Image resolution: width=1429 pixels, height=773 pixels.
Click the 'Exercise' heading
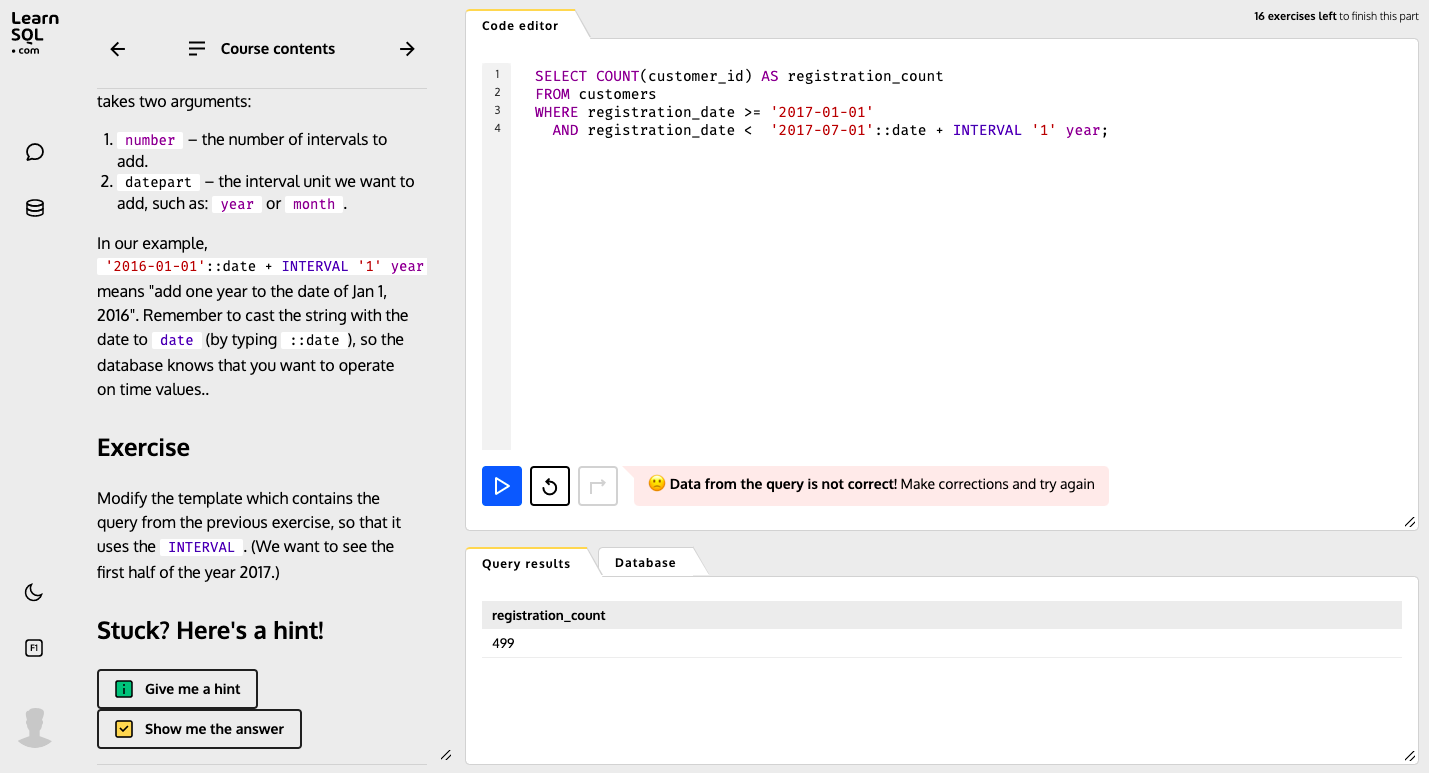tap(143, 447)
